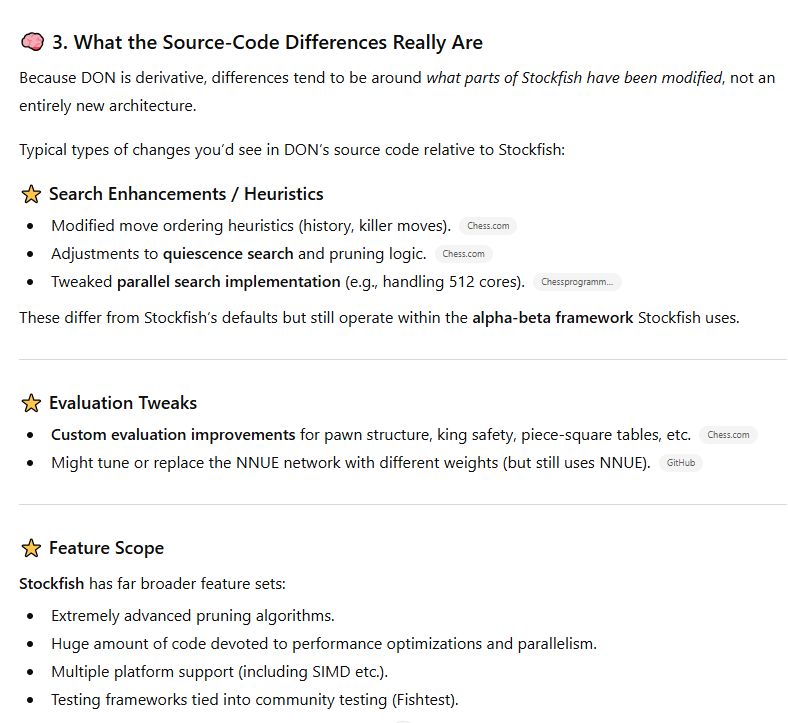Click the bold "Custom evaluation improvements" text
Screen dimensions: 788x723
pyautogui.click(x=173, y=435)
